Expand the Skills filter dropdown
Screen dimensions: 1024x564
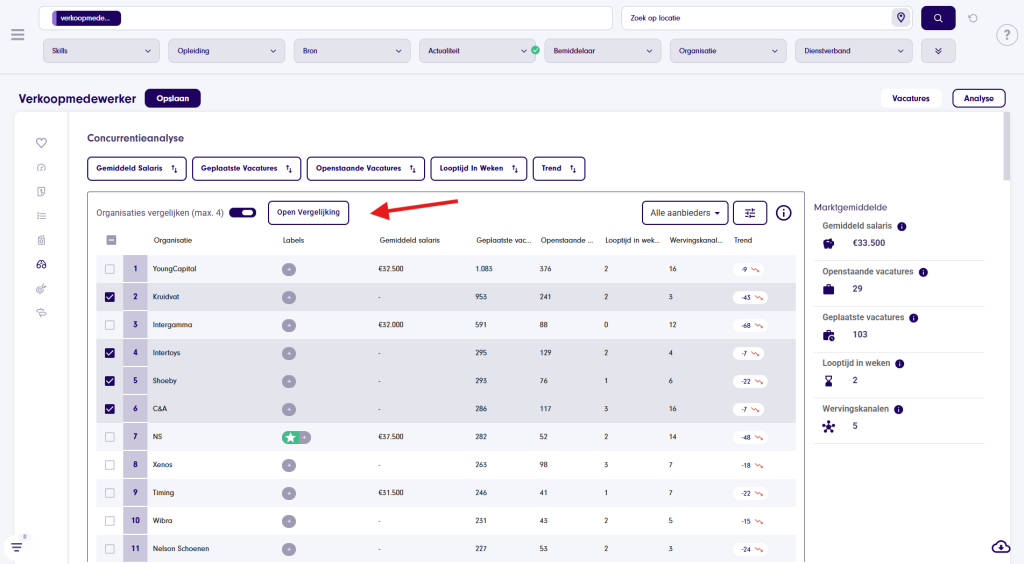click(x=101, y=51)
